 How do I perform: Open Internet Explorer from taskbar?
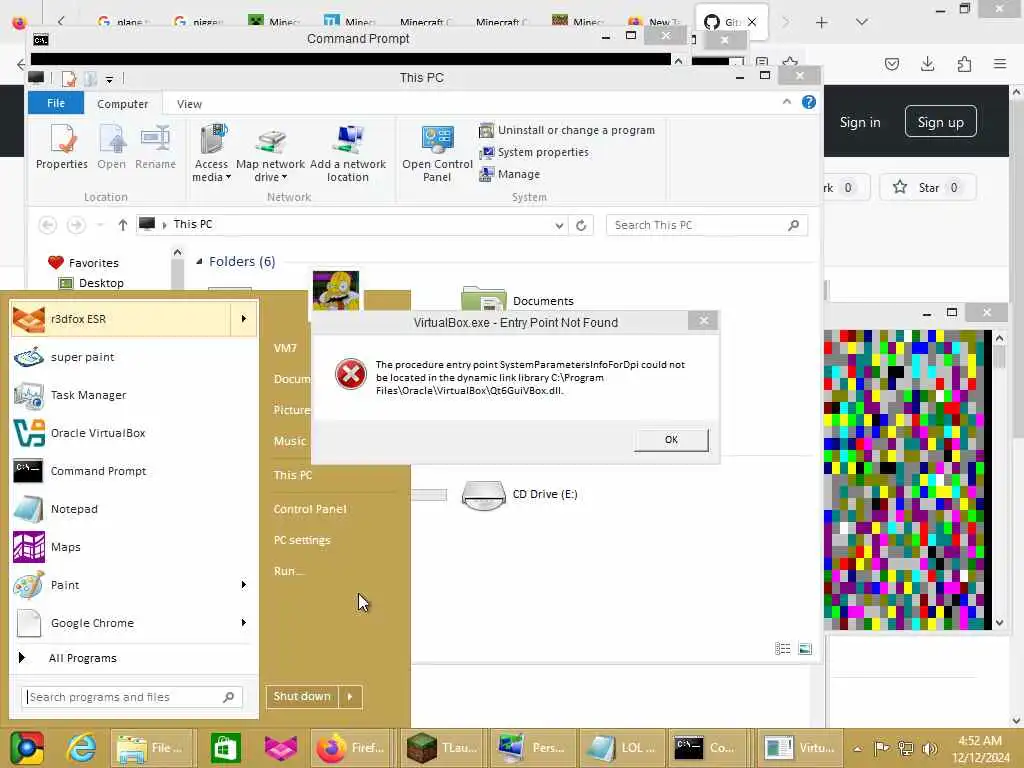(81, 748)
